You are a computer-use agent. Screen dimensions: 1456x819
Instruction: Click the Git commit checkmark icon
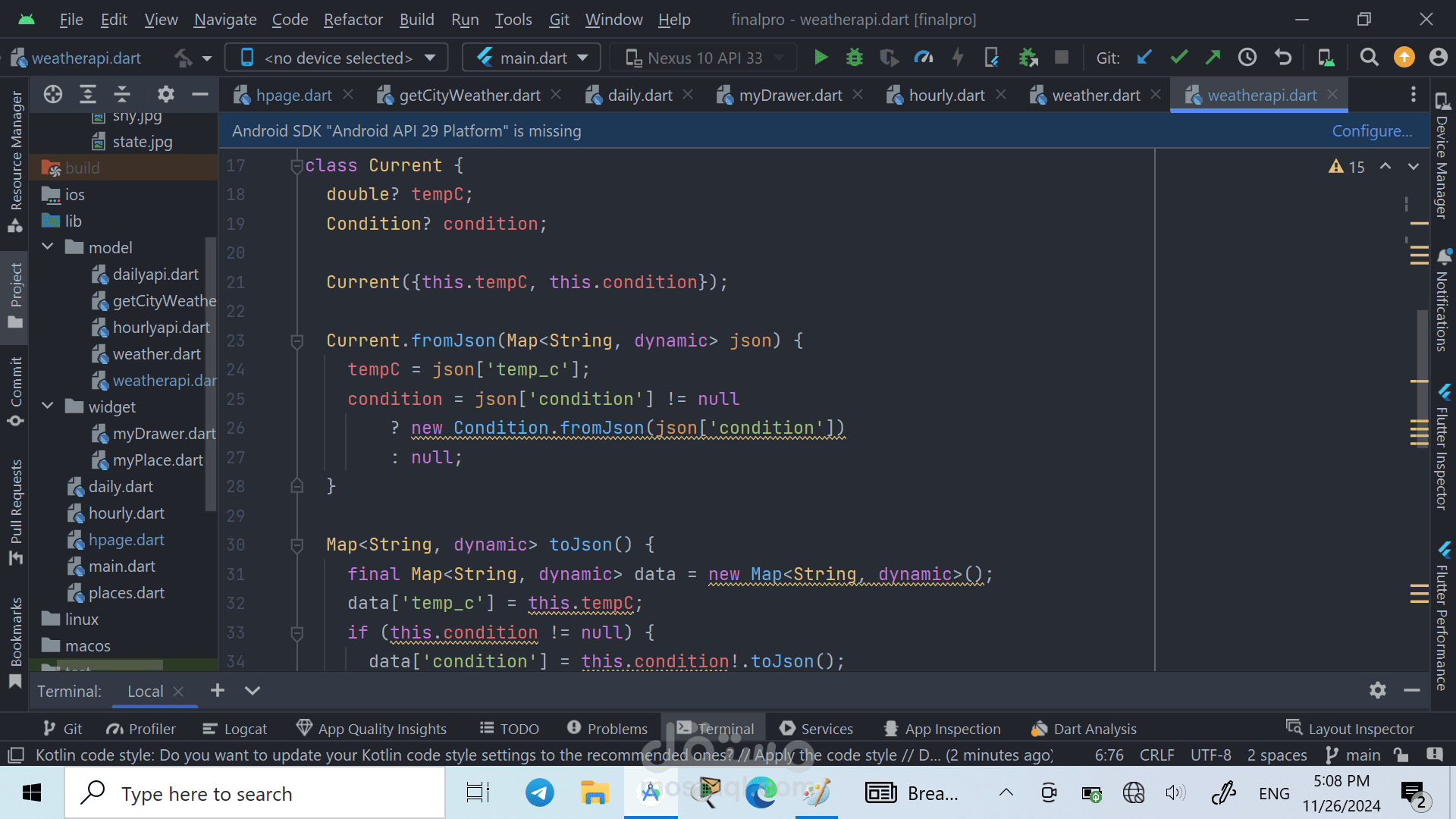coord(1178,58)
